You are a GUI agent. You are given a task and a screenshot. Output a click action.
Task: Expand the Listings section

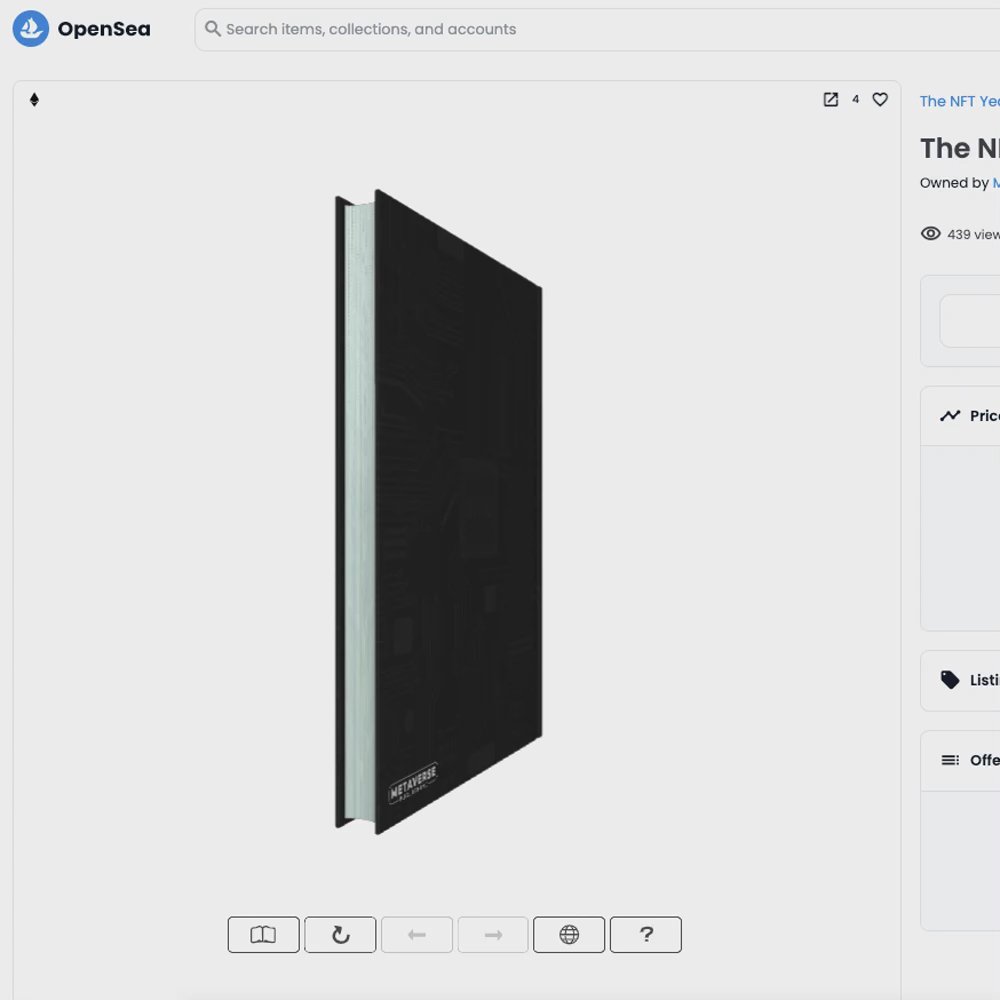960,680
